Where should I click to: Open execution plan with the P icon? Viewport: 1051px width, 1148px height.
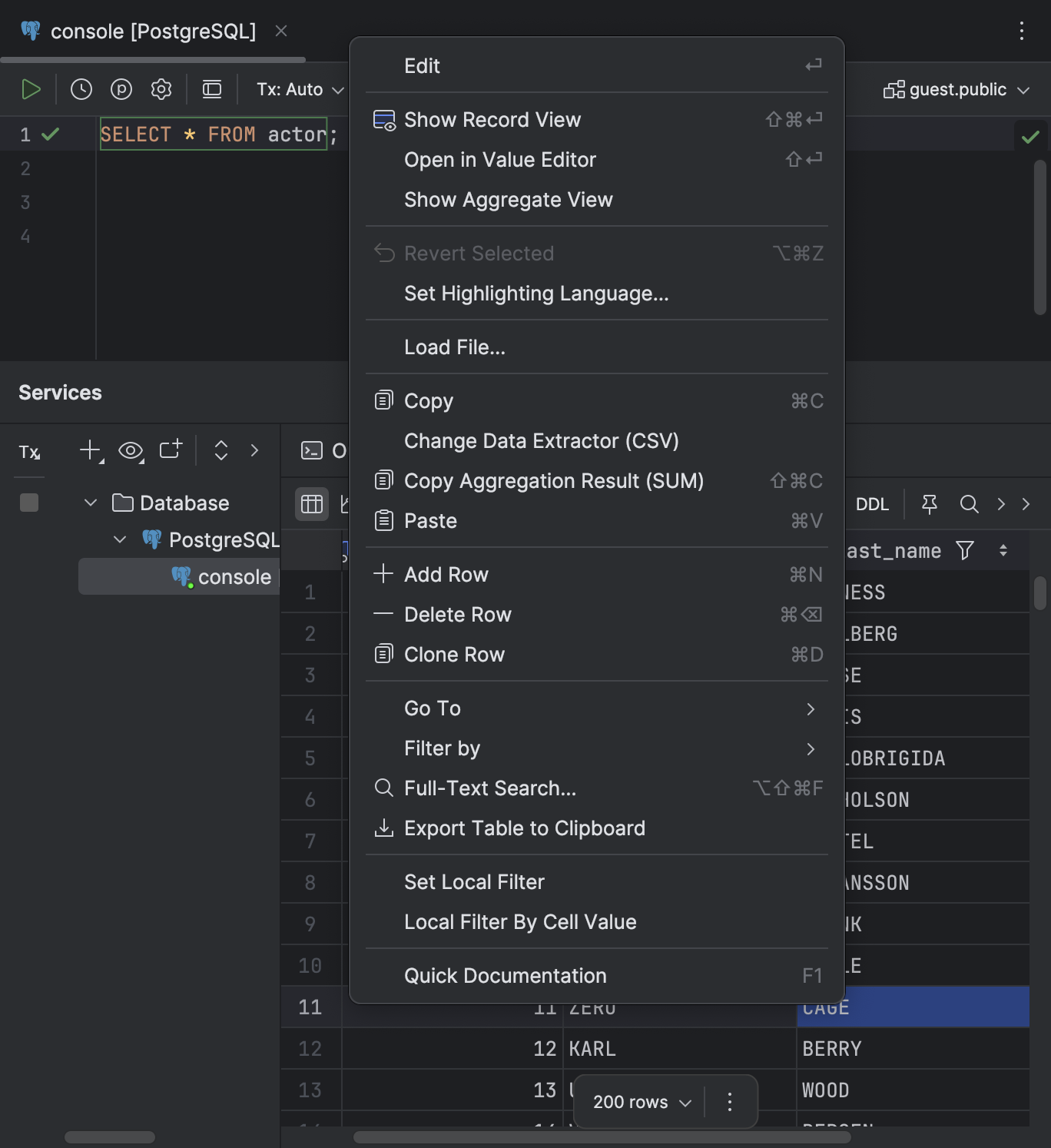[x=121, y=88]
